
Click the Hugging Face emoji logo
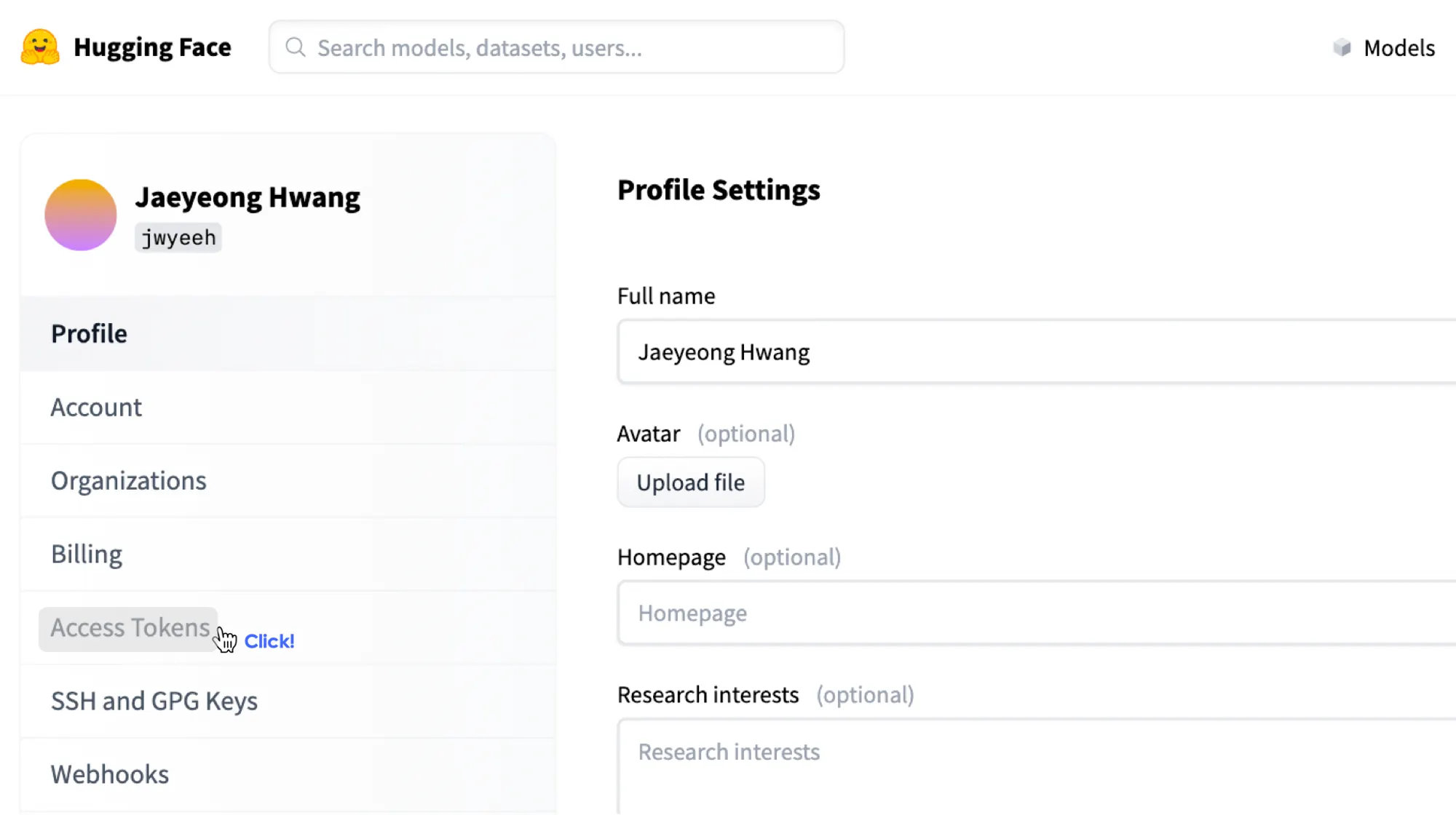coord(40,47)
